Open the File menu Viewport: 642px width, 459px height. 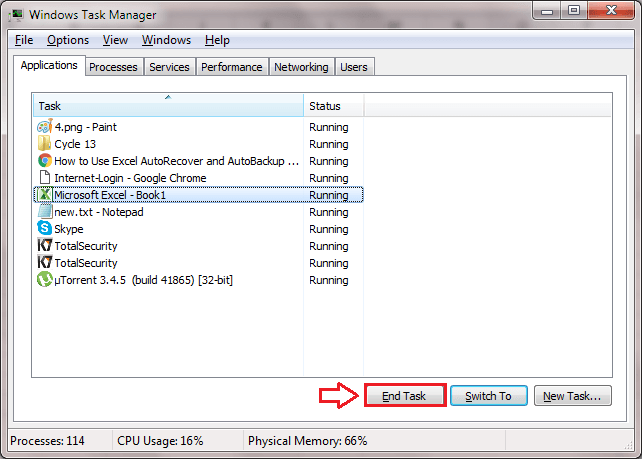coord(24,40)
